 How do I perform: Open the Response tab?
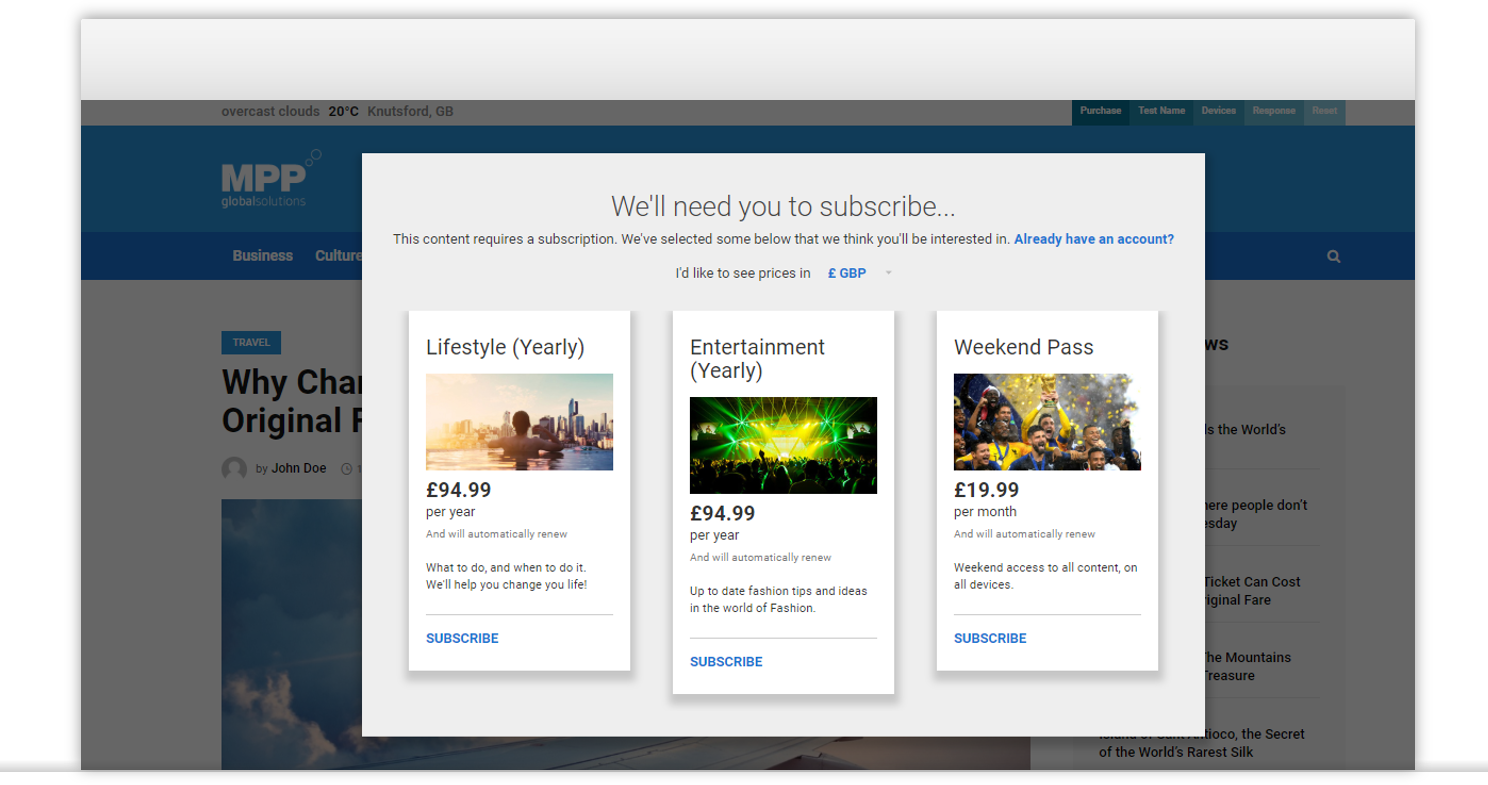1273,111
